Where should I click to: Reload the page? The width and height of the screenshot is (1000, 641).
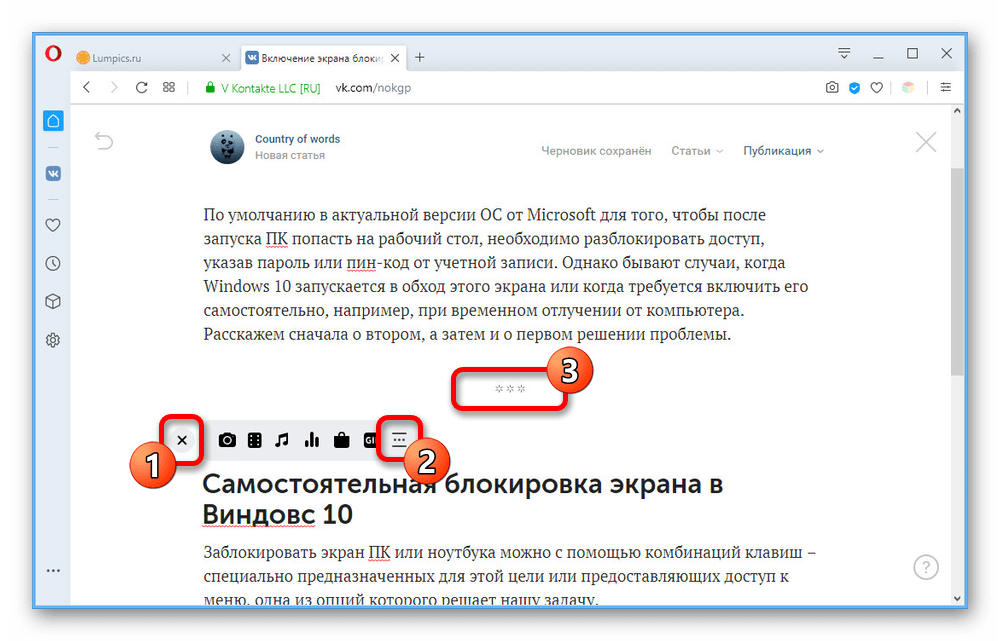click(x=142, y=87)
